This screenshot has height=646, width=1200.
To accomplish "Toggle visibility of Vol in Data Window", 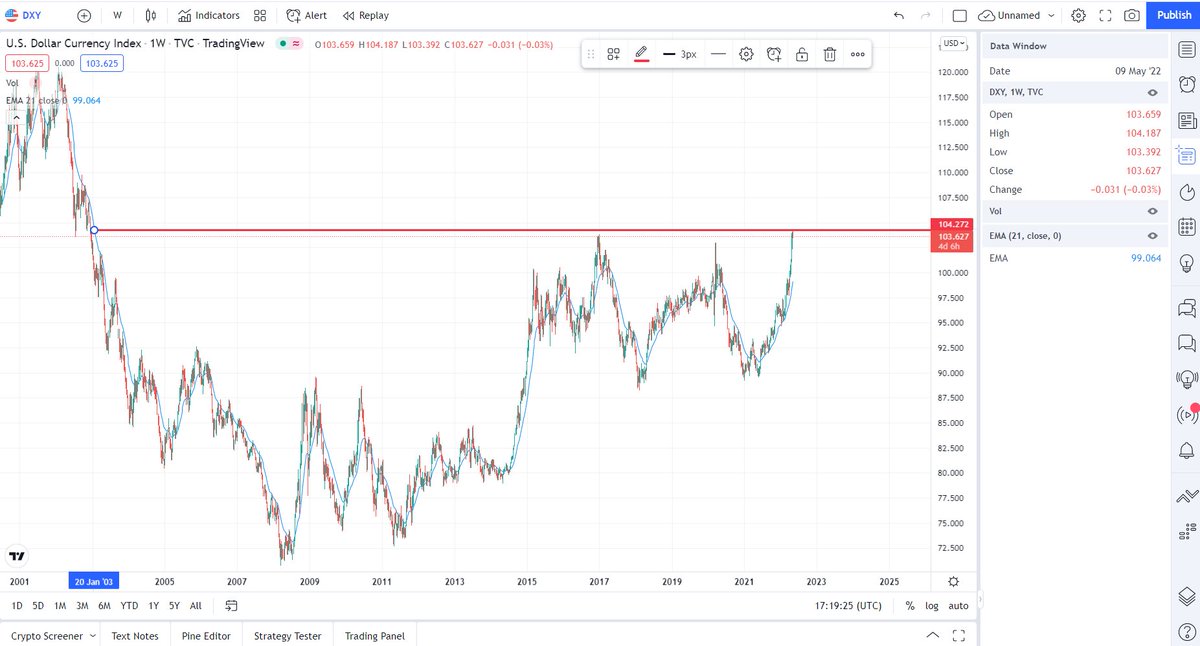I will [x=1153, y=211].
